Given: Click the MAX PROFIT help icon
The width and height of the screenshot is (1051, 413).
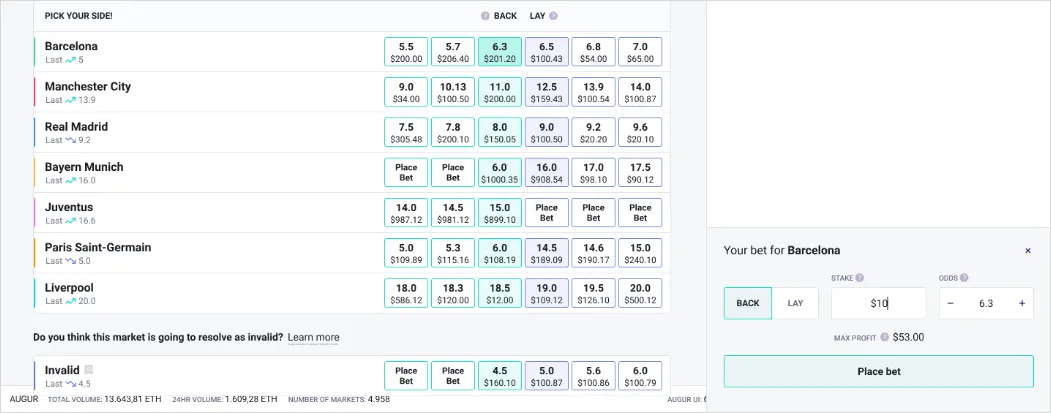Looking at the screenshot, I should (x=885, y=337).
